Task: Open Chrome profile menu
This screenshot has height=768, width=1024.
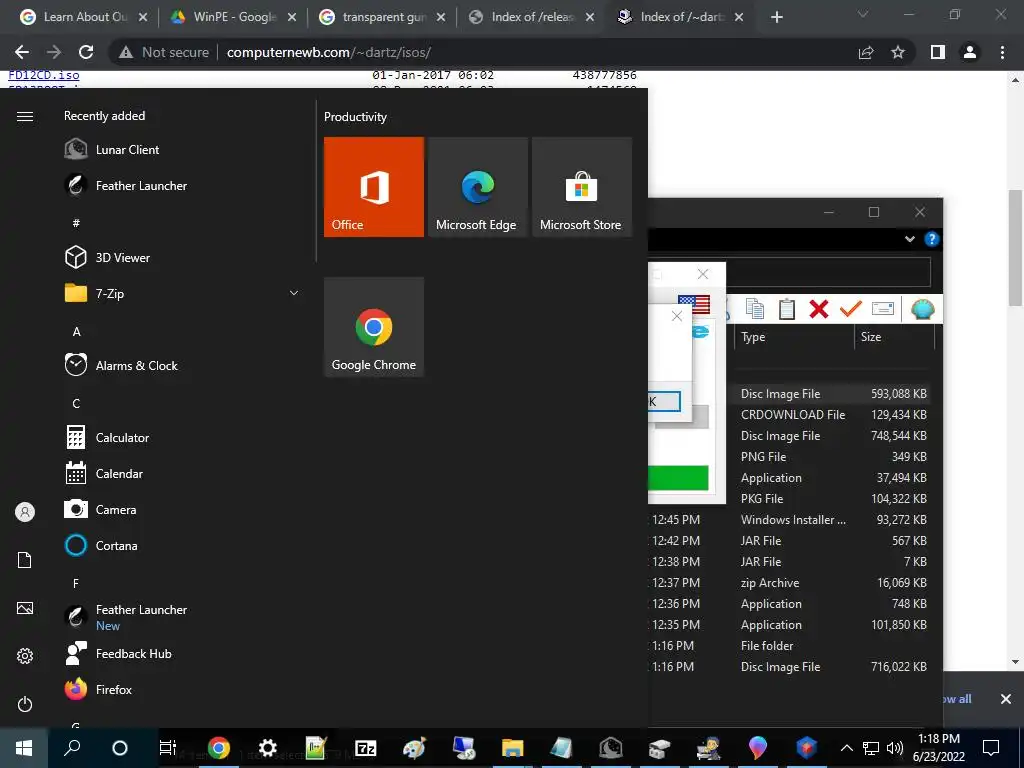Action: point(970,52)
